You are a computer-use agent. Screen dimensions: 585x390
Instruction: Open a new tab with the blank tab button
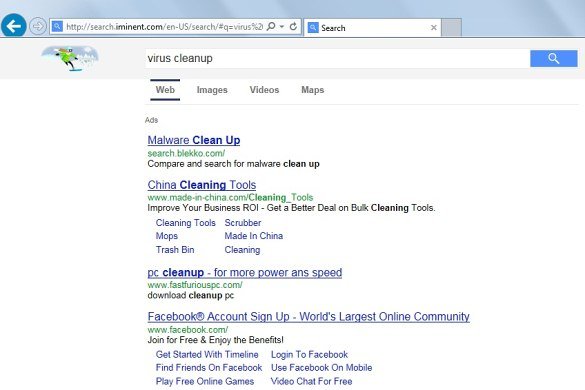click(x=451, y=28)
